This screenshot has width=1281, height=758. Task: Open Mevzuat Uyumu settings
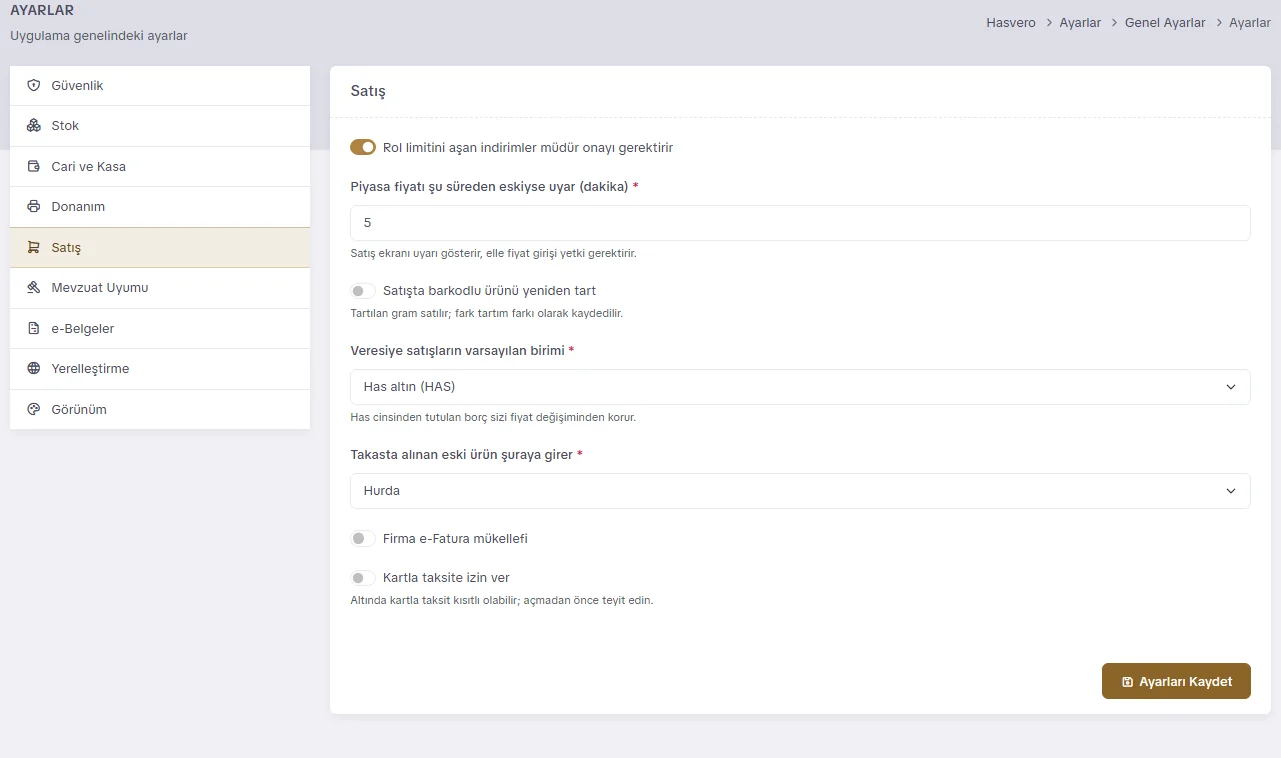click(x=160, y=288)
